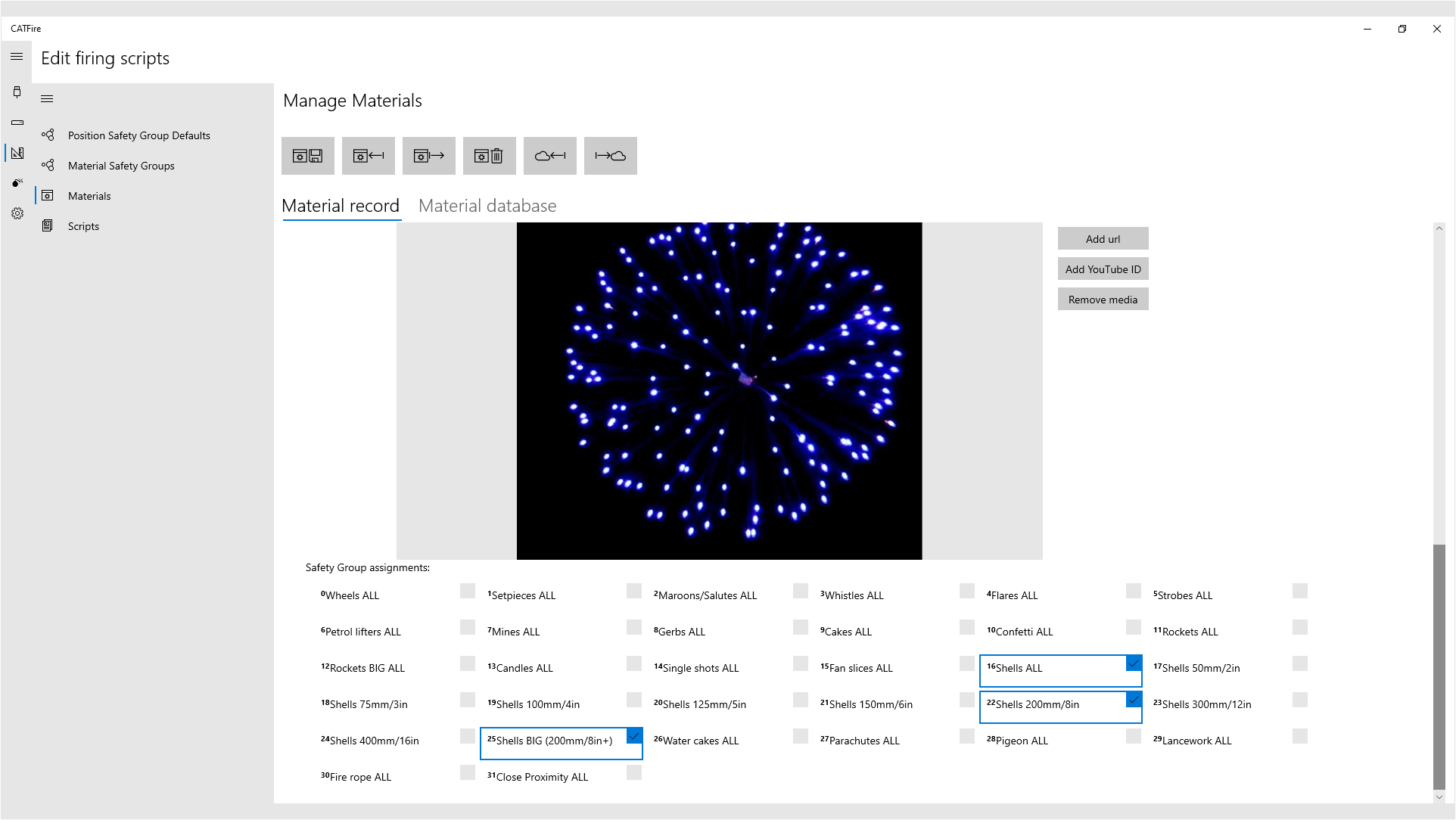Open Material Safety Groups menu item

(121, 166)
